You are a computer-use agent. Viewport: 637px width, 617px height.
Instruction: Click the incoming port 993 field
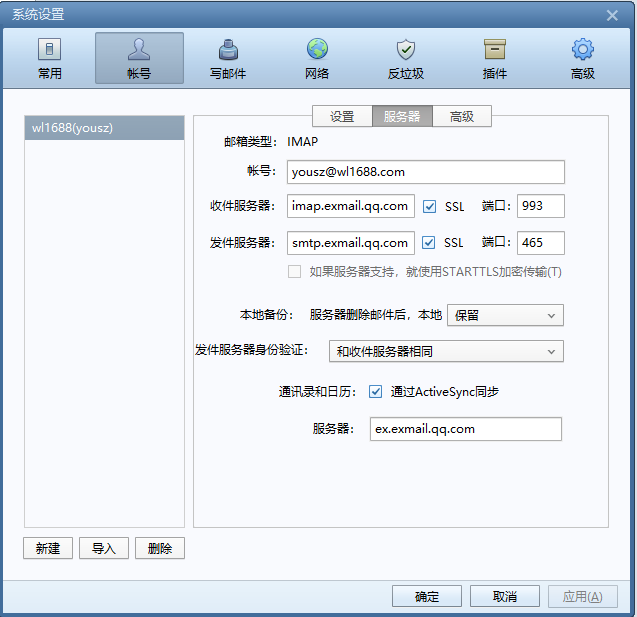[x=541, y=206]
